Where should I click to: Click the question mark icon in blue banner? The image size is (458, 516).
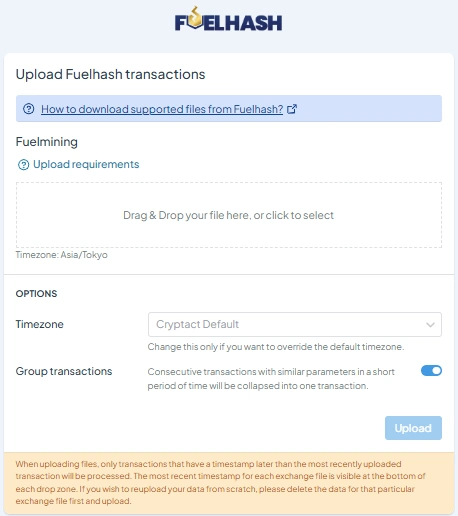coord(29,109)
